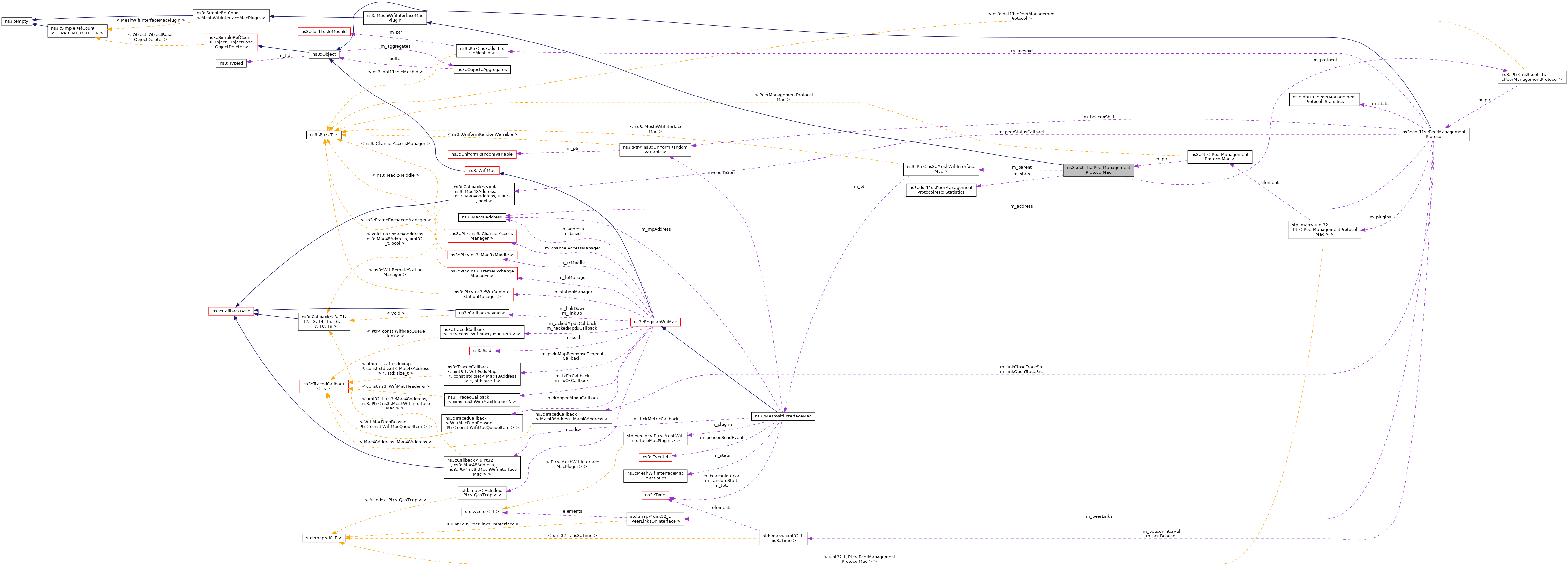Select the m_meshId edge label
The width and height of the screenshot is (1568, 566).
[1021, 51]
